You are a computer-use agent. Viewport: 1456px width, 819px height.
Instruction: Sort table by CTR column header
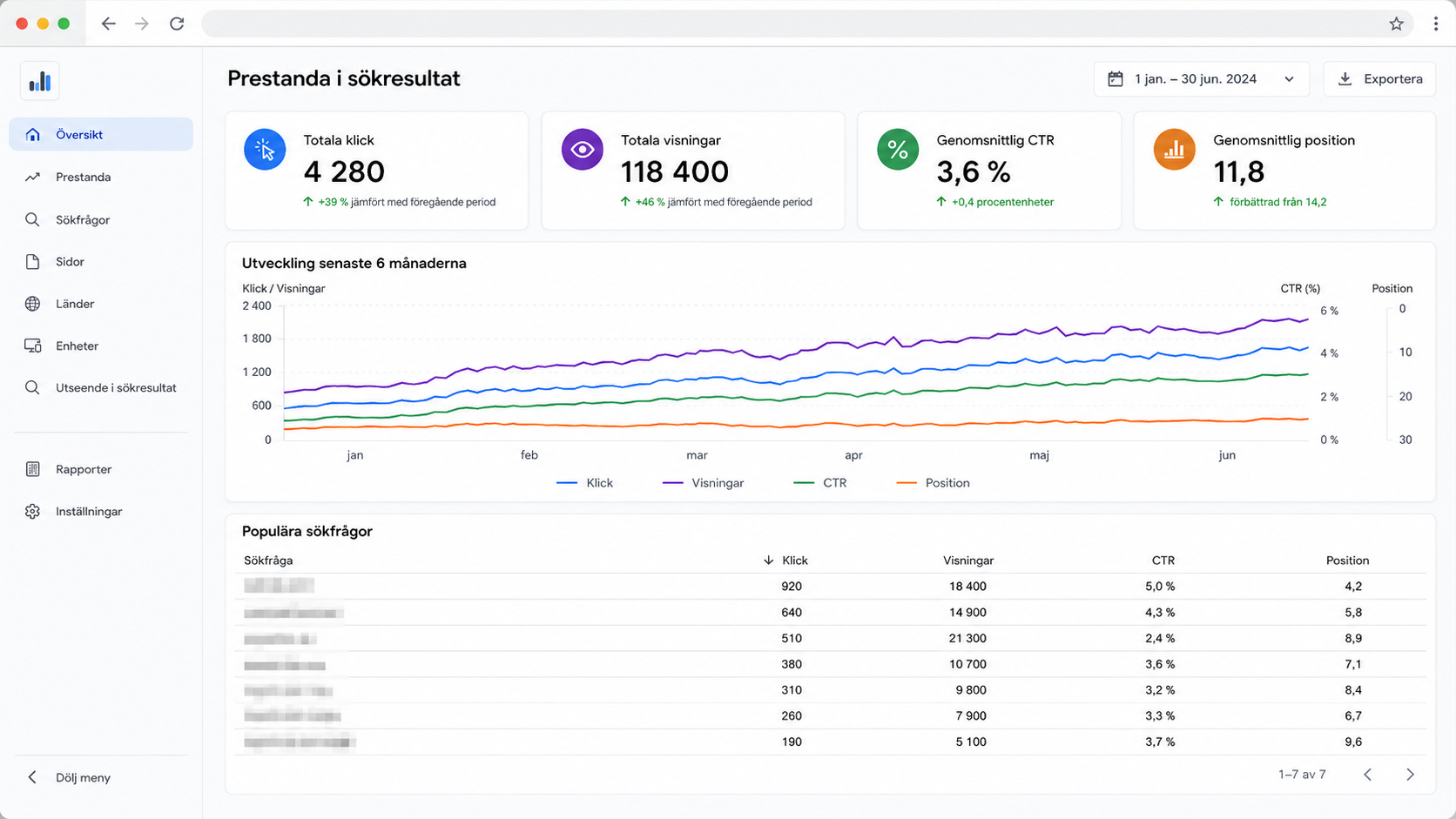pyautogui.click(x=1163, y=561)
